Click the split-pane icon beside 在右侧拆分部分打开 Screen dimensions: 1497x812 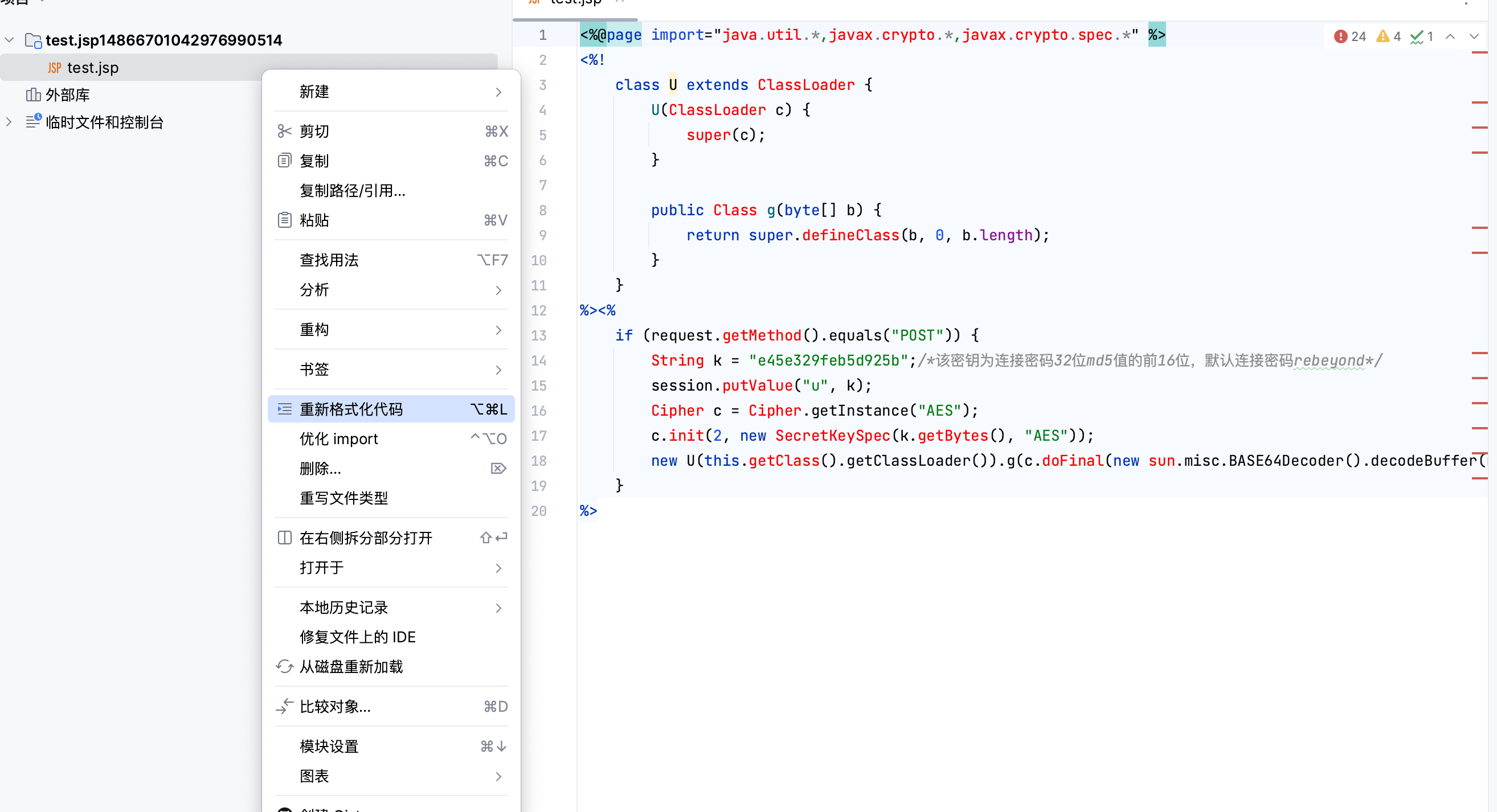[284, 538]
